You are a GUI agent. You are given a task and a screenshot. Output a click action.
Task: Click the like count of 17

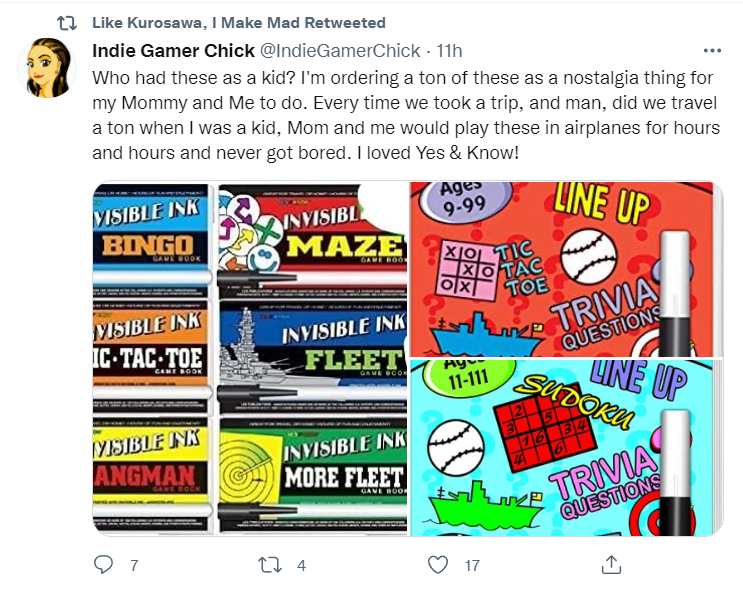coord(472,566)
